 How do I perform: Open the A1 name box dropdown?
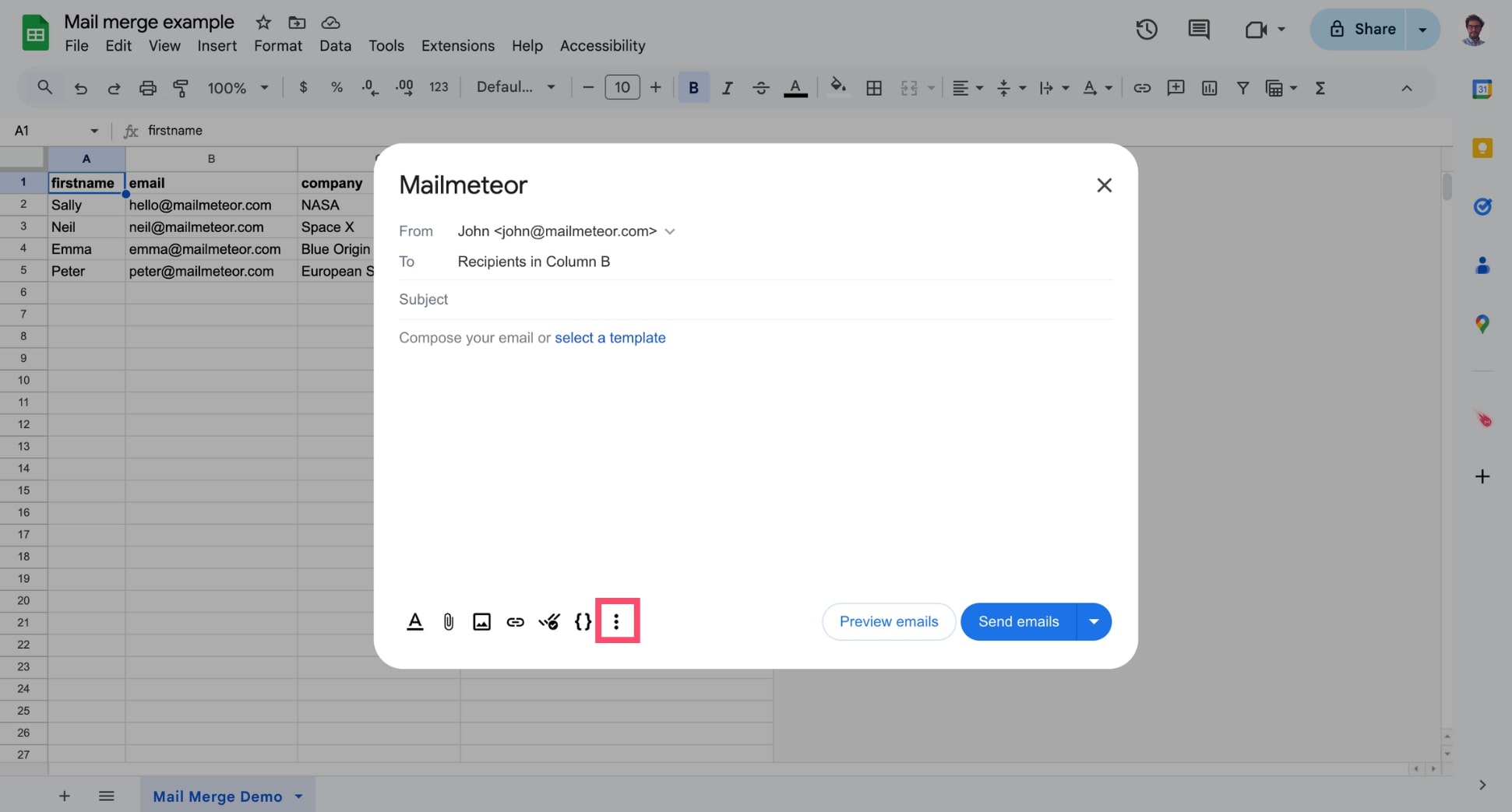coord(94,131)
